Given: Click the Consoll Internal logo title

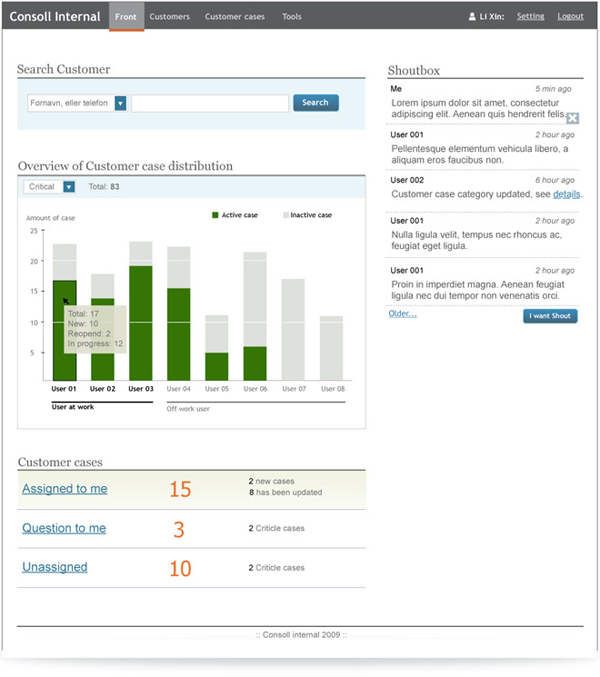Looking at the screenshot, I should 55,16.
